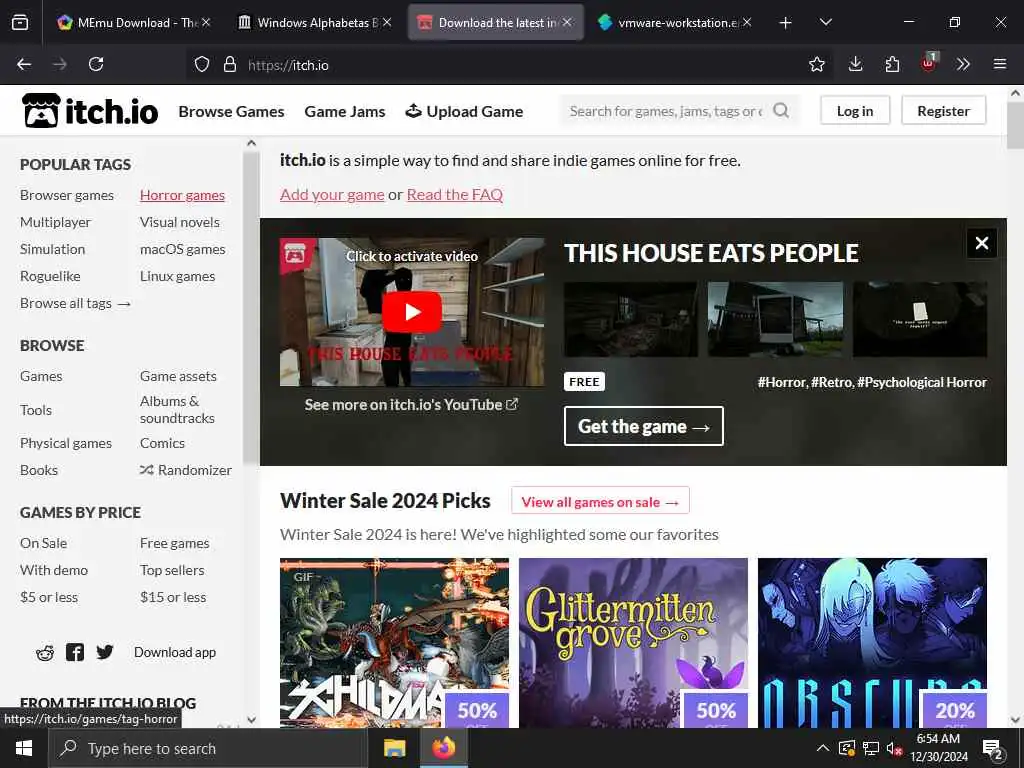
Task: Click the browser back arrow
Action: click(x=24, y=64)
